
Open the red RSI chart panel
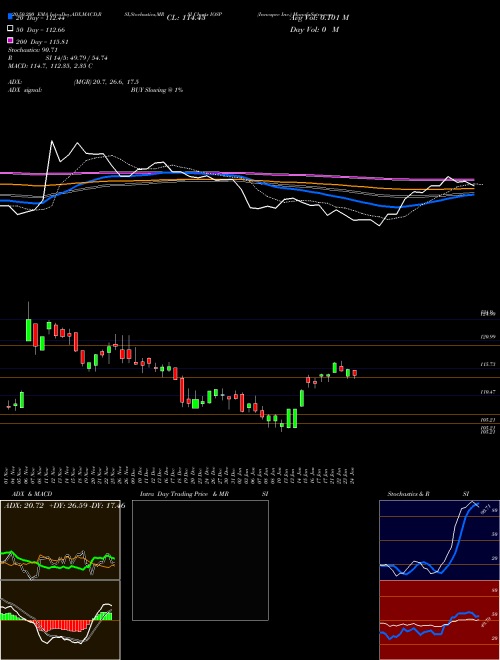[x=439, y=620]
